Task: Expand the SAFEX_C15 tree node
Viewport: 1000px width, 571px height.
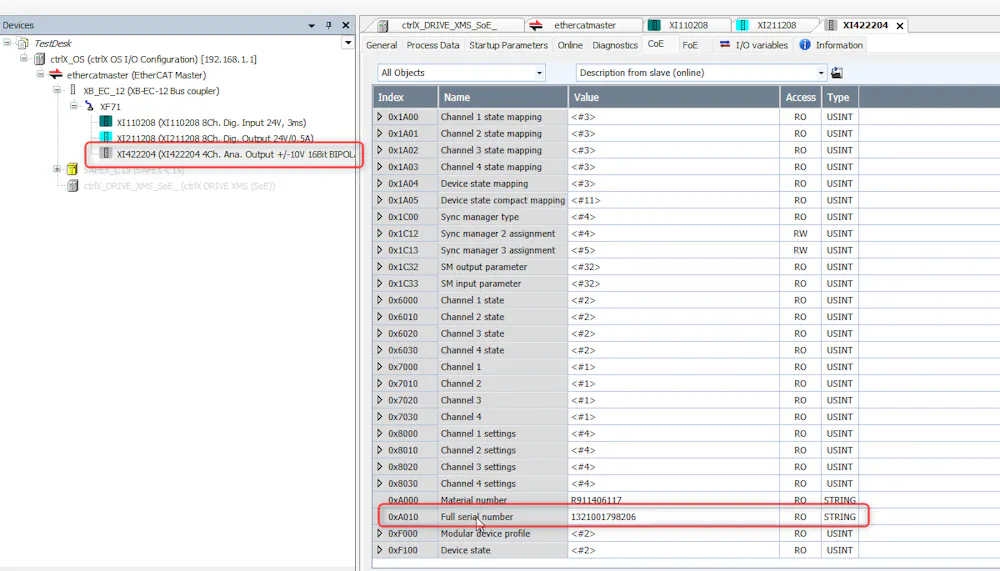Action: (57, 169)
